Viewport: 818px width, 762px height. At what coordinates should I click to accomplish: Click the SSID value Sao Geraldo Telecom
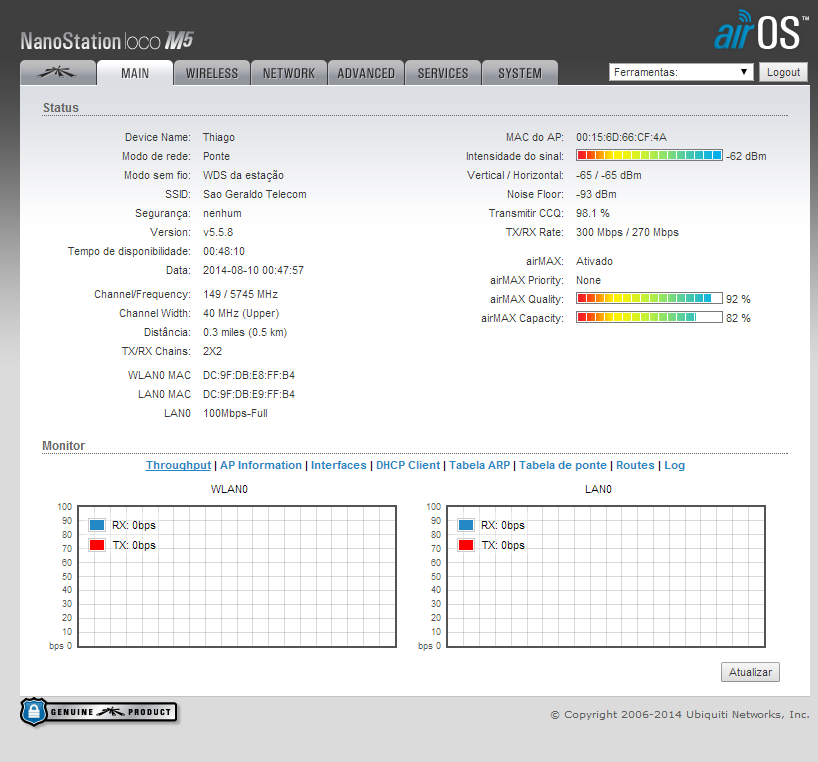[x=255, y=194]
